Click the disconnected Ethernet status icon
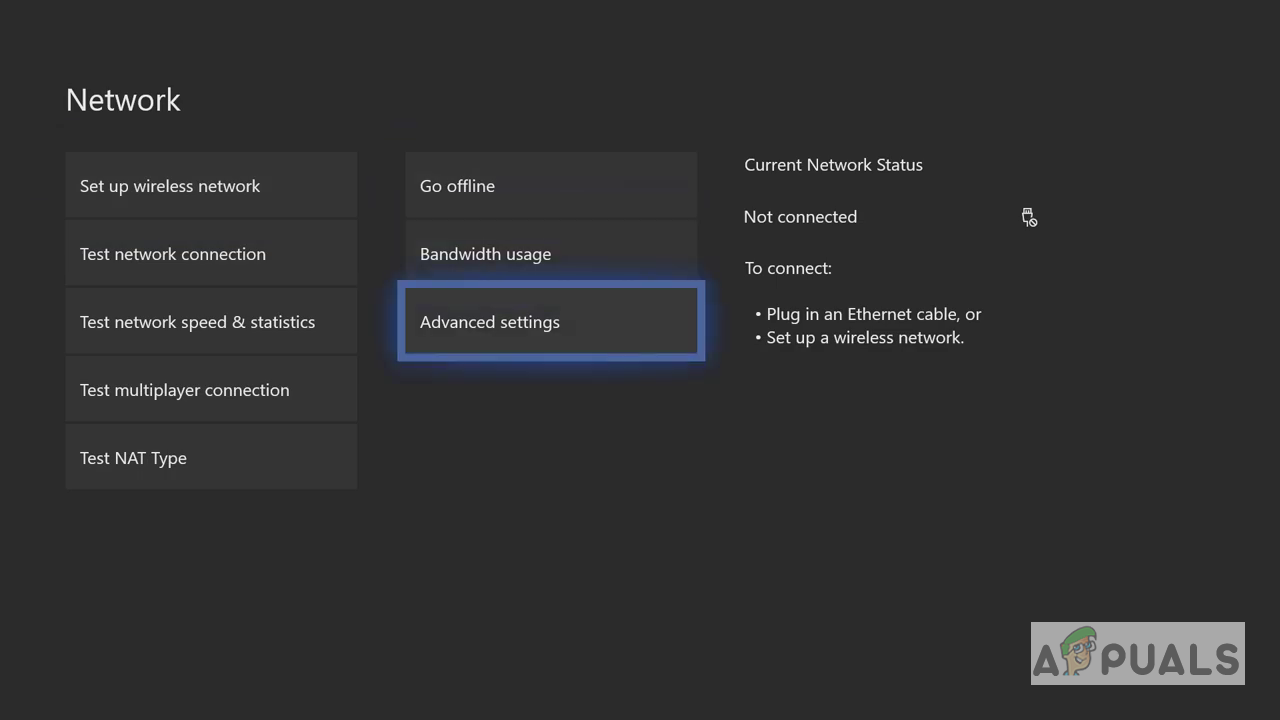This screenshot has width=1280, height=720. [x=1029, y=217]
